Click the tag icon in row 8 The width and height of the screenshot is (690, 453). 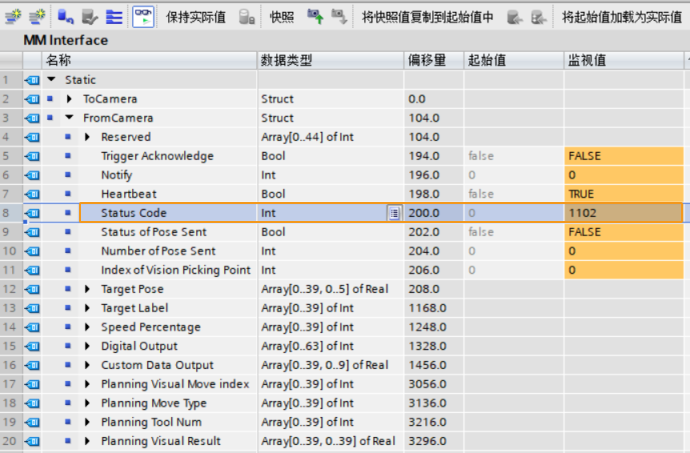(x=32, y=213)
